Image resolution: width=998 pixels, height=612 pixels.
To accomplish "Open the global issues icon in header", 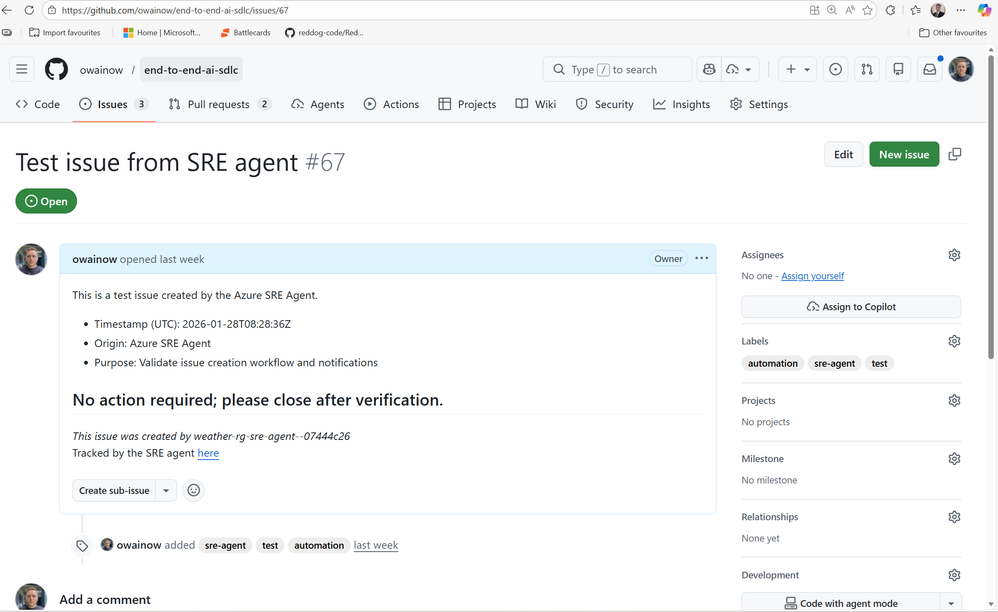I will coord(835,69).
